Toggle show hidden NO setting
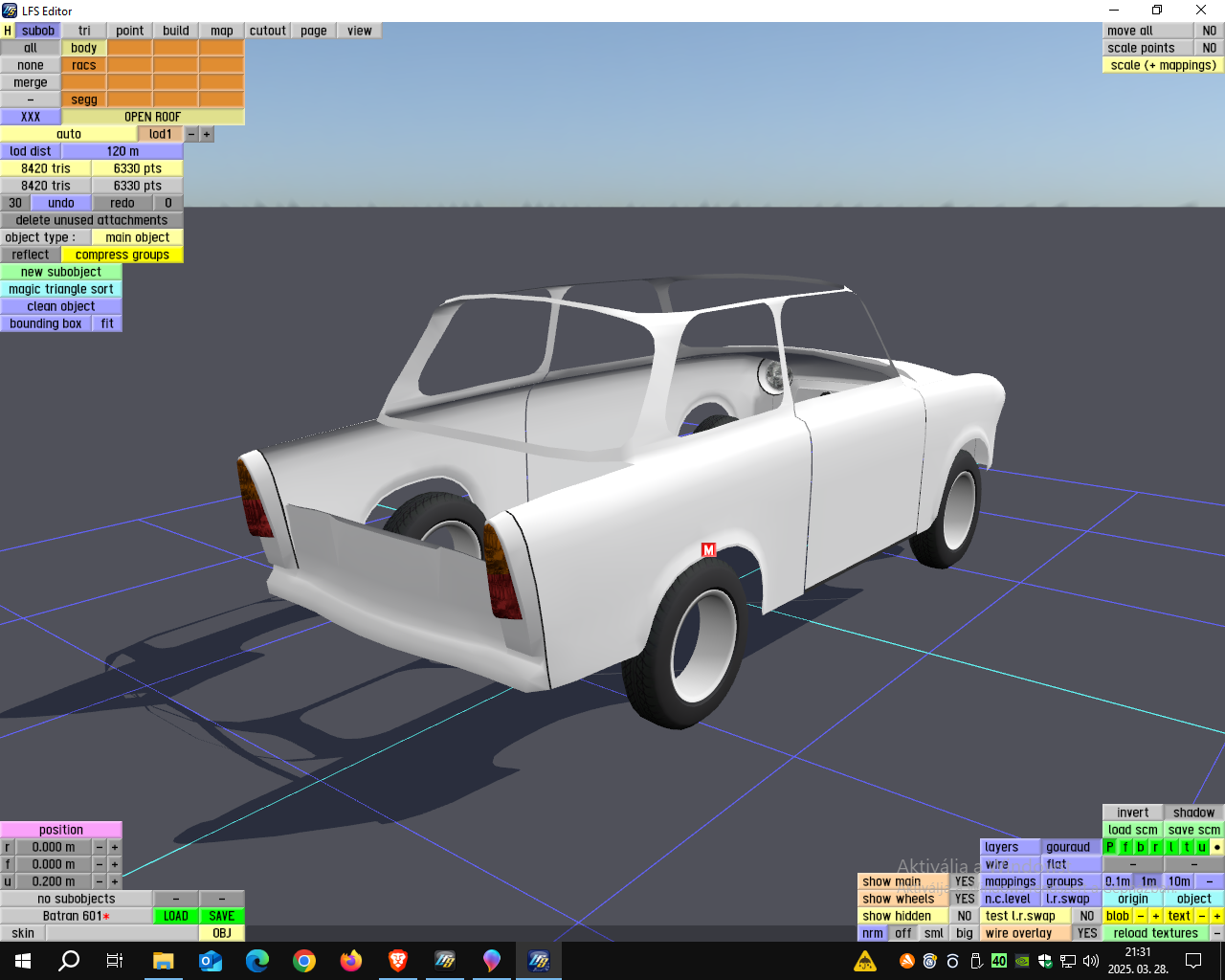This screenshot has height=980, width=1225. pyautogui.click(x=965, y=916)
